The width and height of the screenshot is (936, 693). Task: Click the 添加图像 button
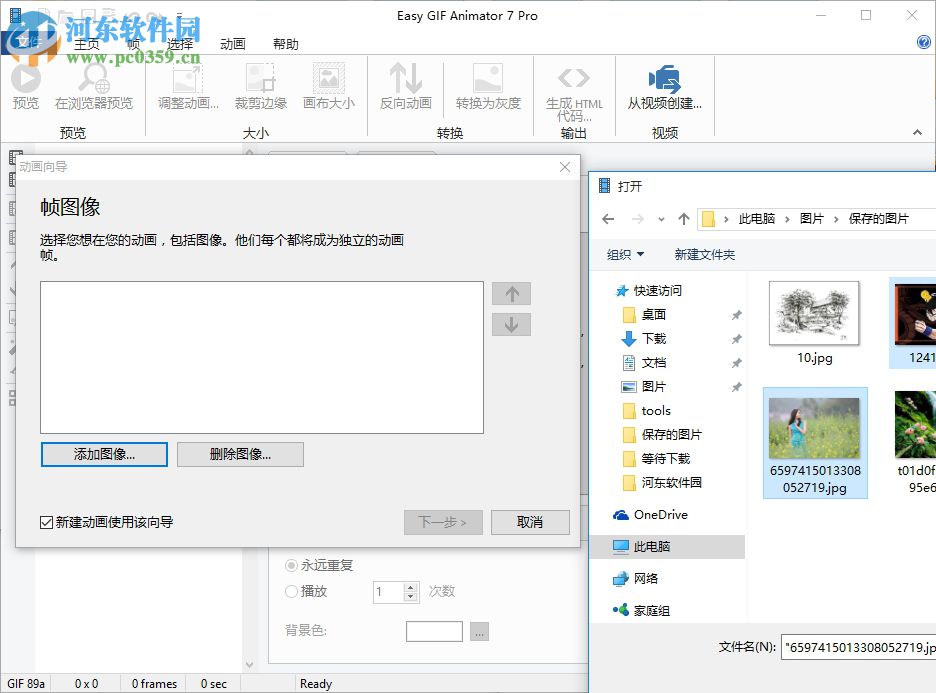tap(104, 454)
